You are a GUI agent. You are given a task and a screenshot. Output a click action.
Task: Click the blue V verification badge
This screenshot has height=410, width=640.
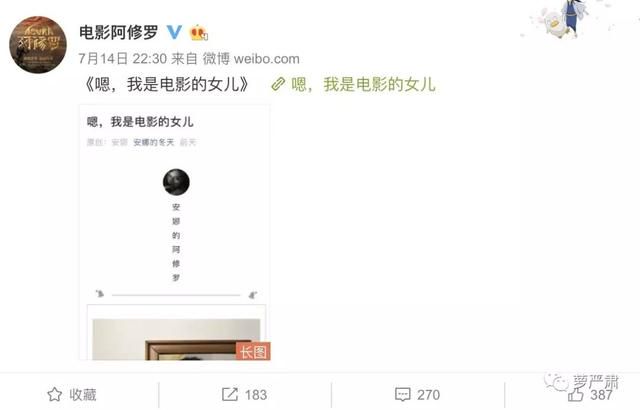point(174,32)
